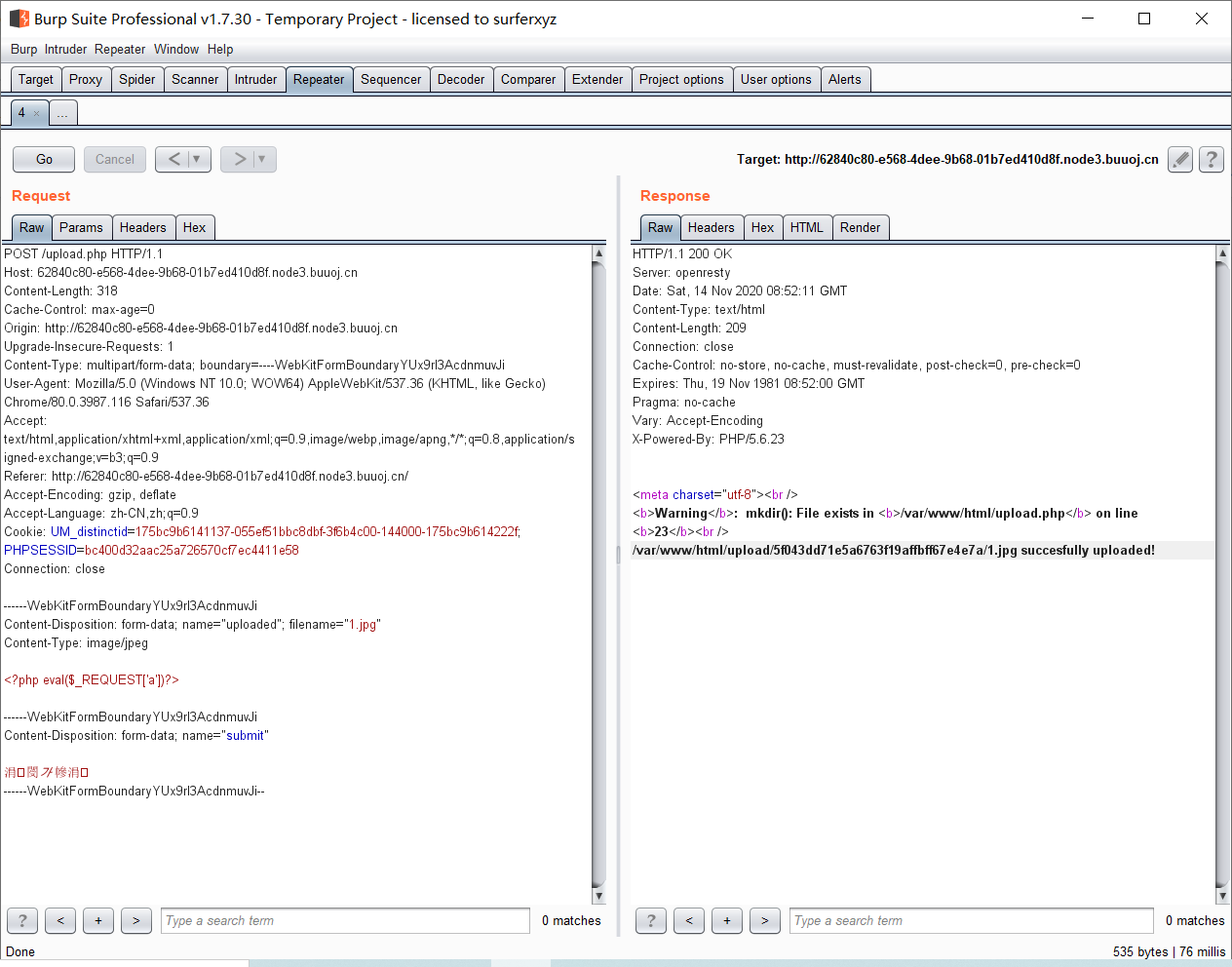The width and height of the screenshot is (1232, 967).
Task: Switch to the Comparer tab
Action: tap(528, 80)
